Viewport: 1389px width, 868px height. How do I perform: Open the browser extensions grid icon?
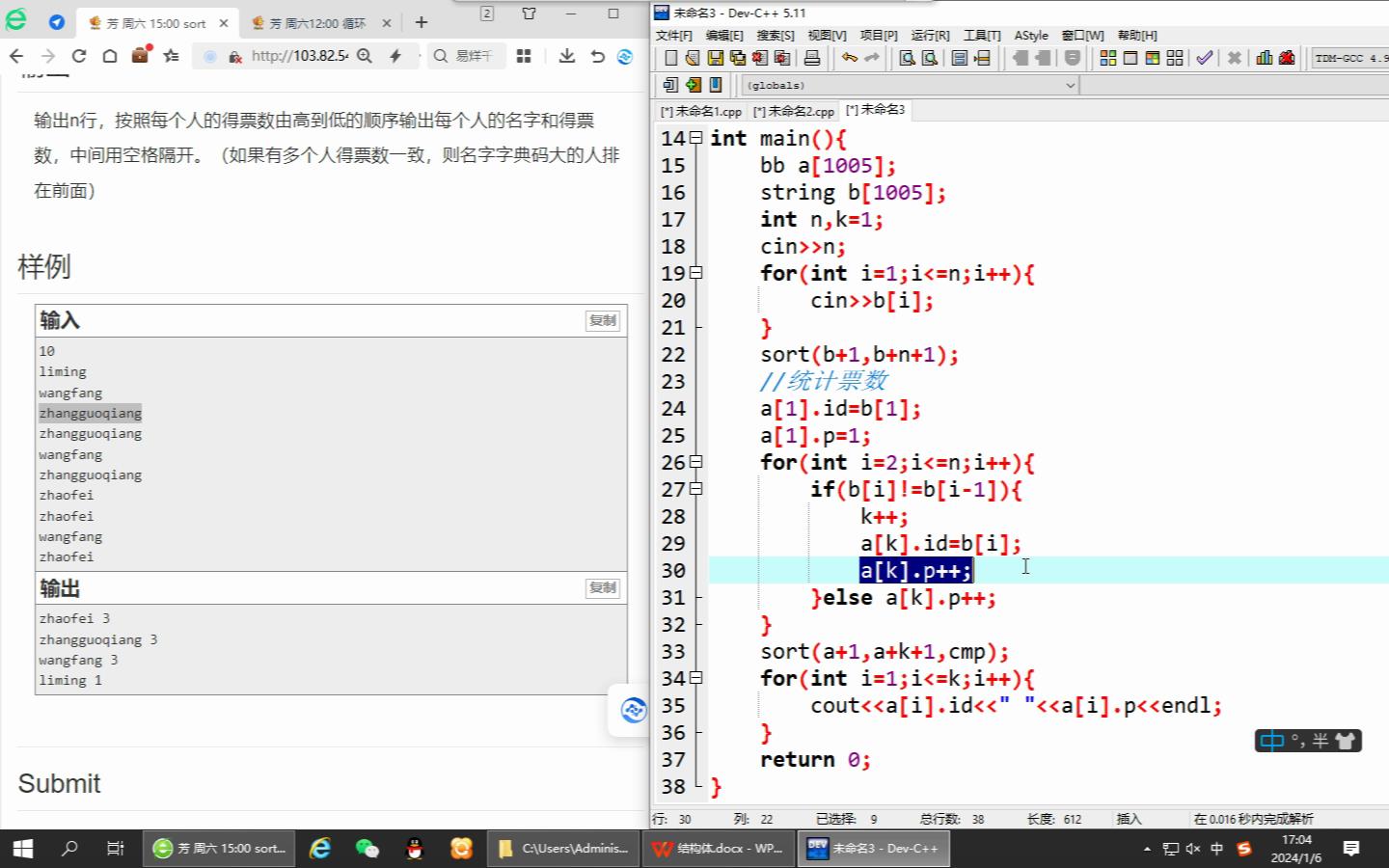[x=524, y=56]
